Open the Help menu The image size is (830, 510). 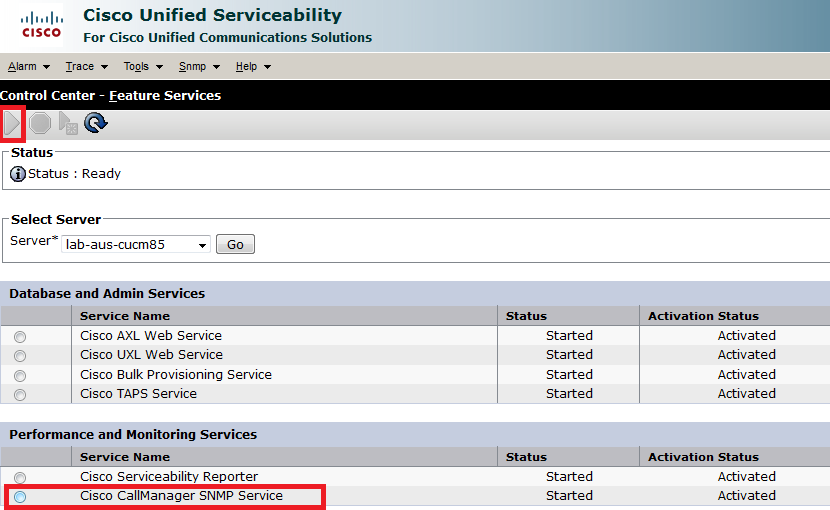(x=246, y=66)
